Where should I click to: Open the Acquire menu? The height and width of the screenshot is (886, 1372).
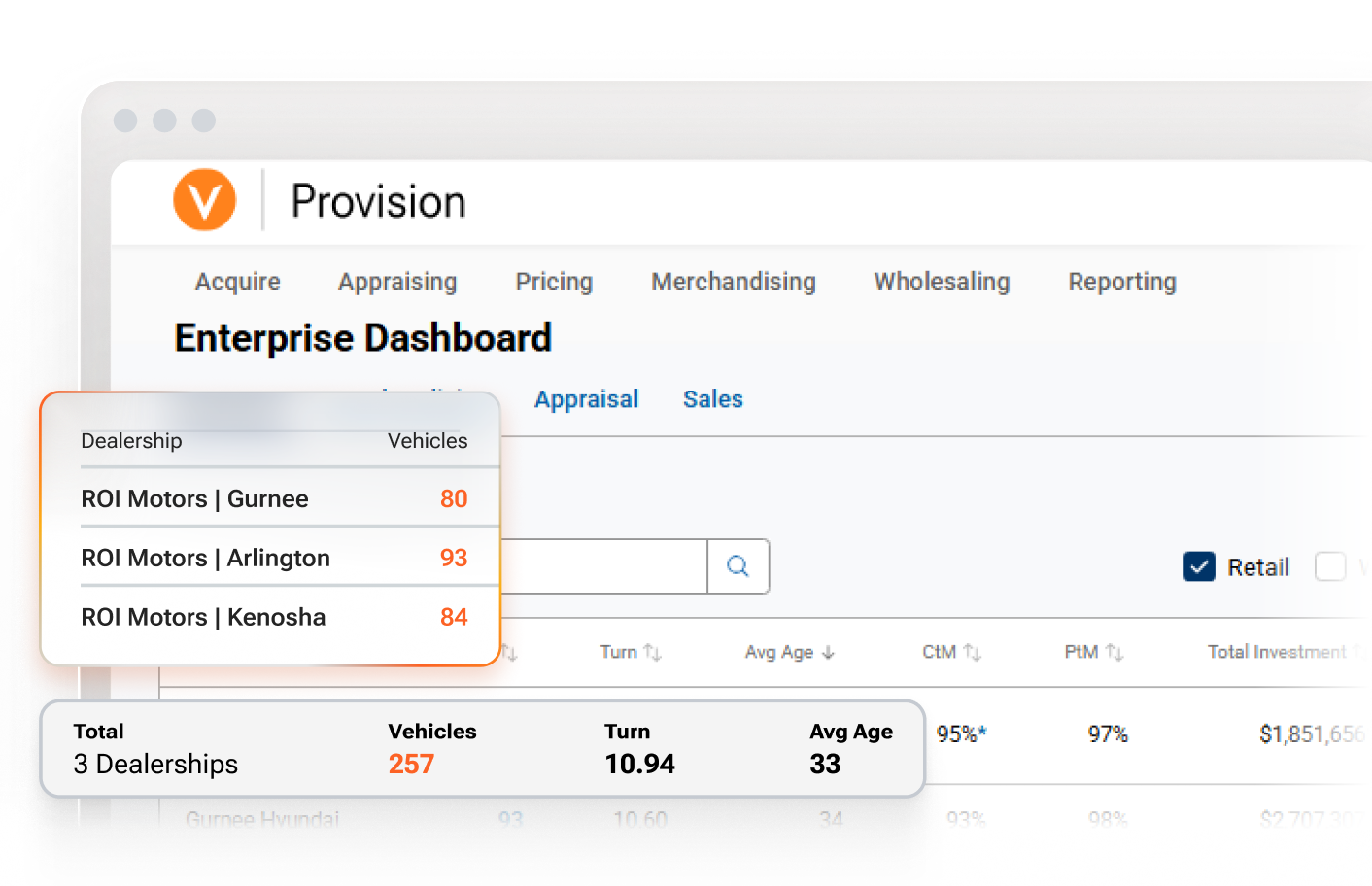[238, 282]
